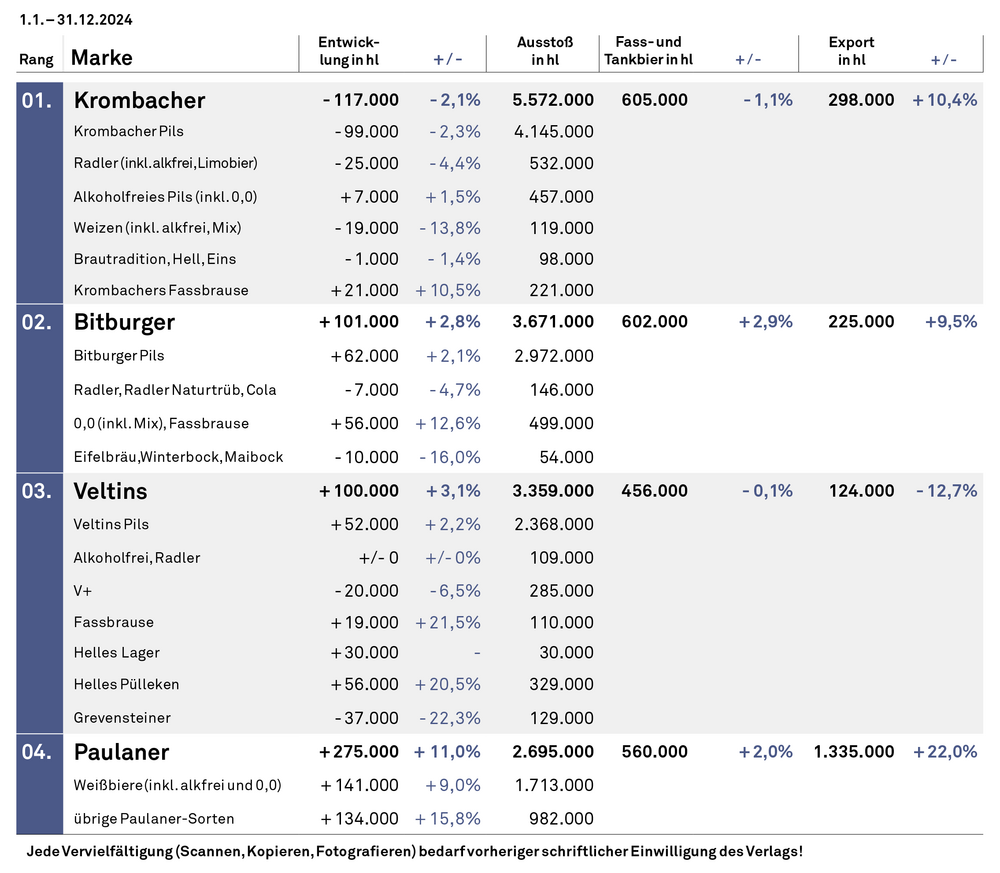
Task: Click the Helles Lager label
Action: (116, 653)
